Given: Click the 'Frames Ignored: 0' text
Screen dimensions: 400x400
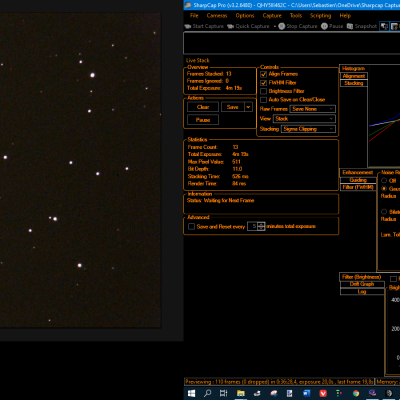Looking at the screenshot, I should (208, 81).
